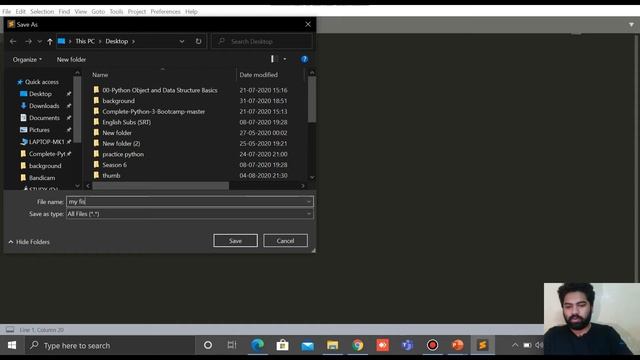Open Microsoft Teams from the taskbar

pos(407,345)
